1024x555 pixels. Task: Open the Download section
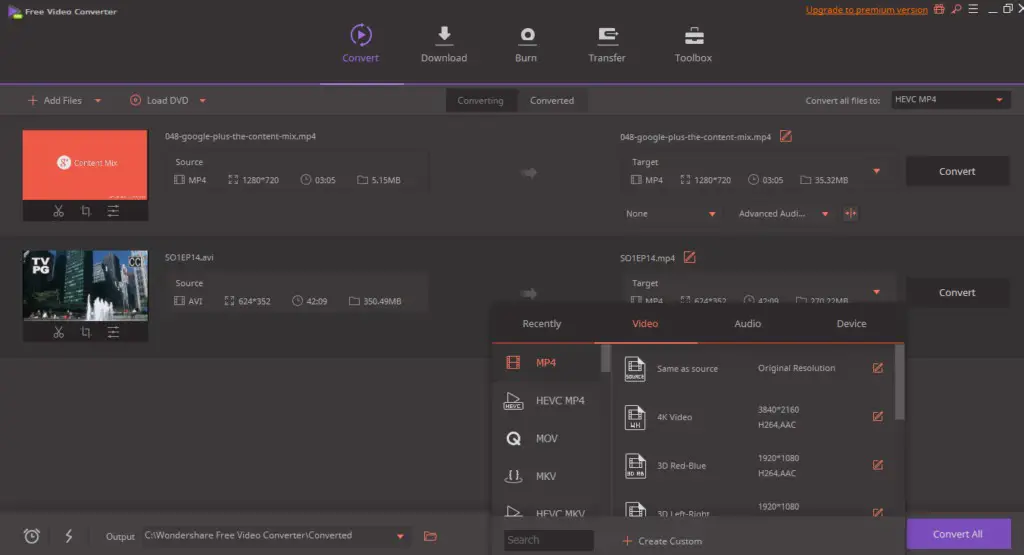pyautogui.click(x=444, y=44)
